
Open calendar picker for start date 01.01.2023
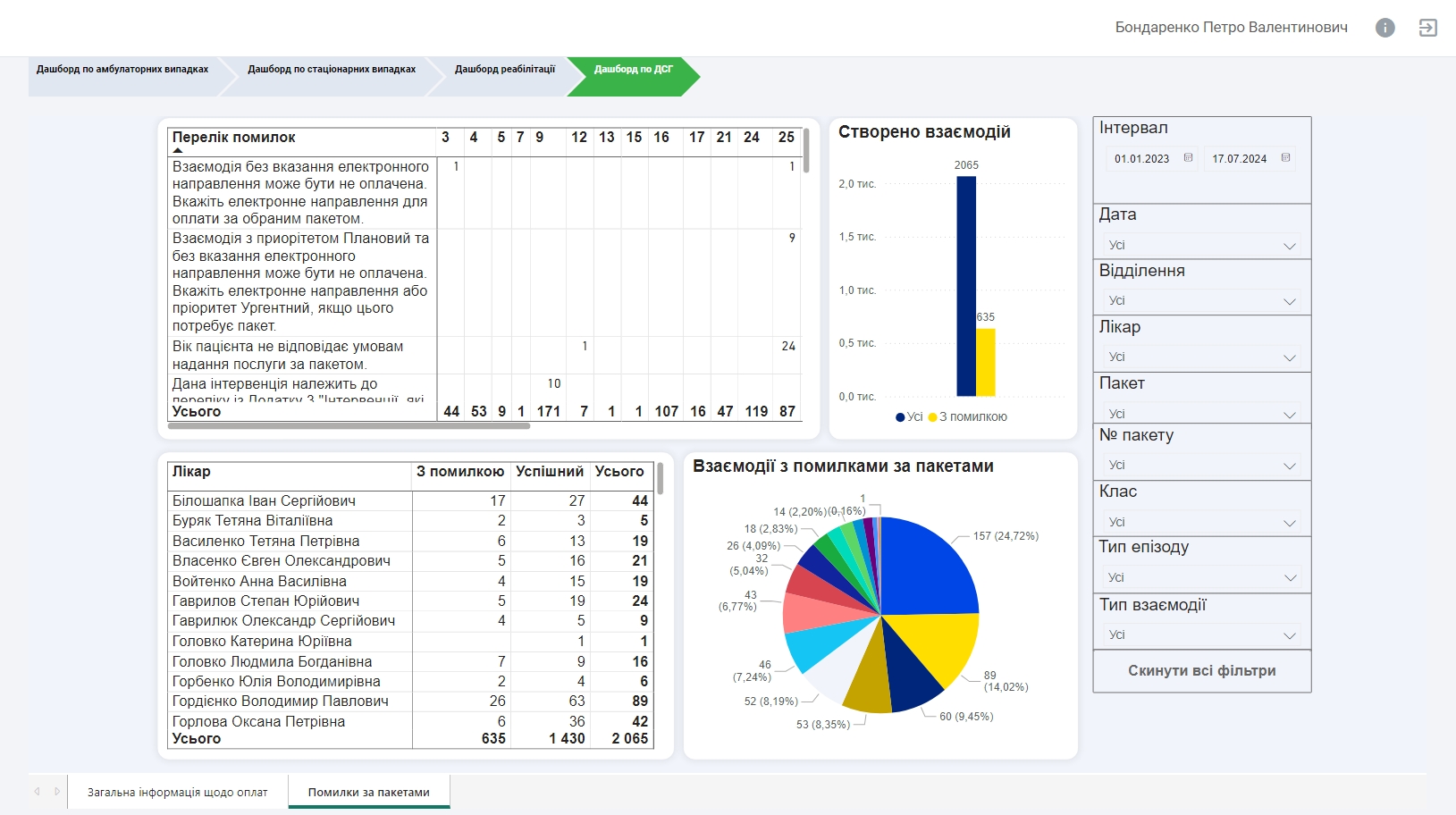pyautogui.click(x=1188, y=158)
